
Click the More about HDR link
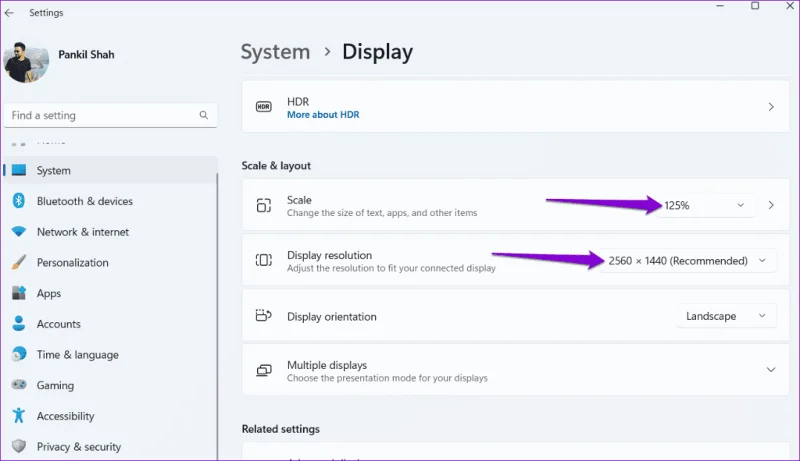click(x=323, y=115)
